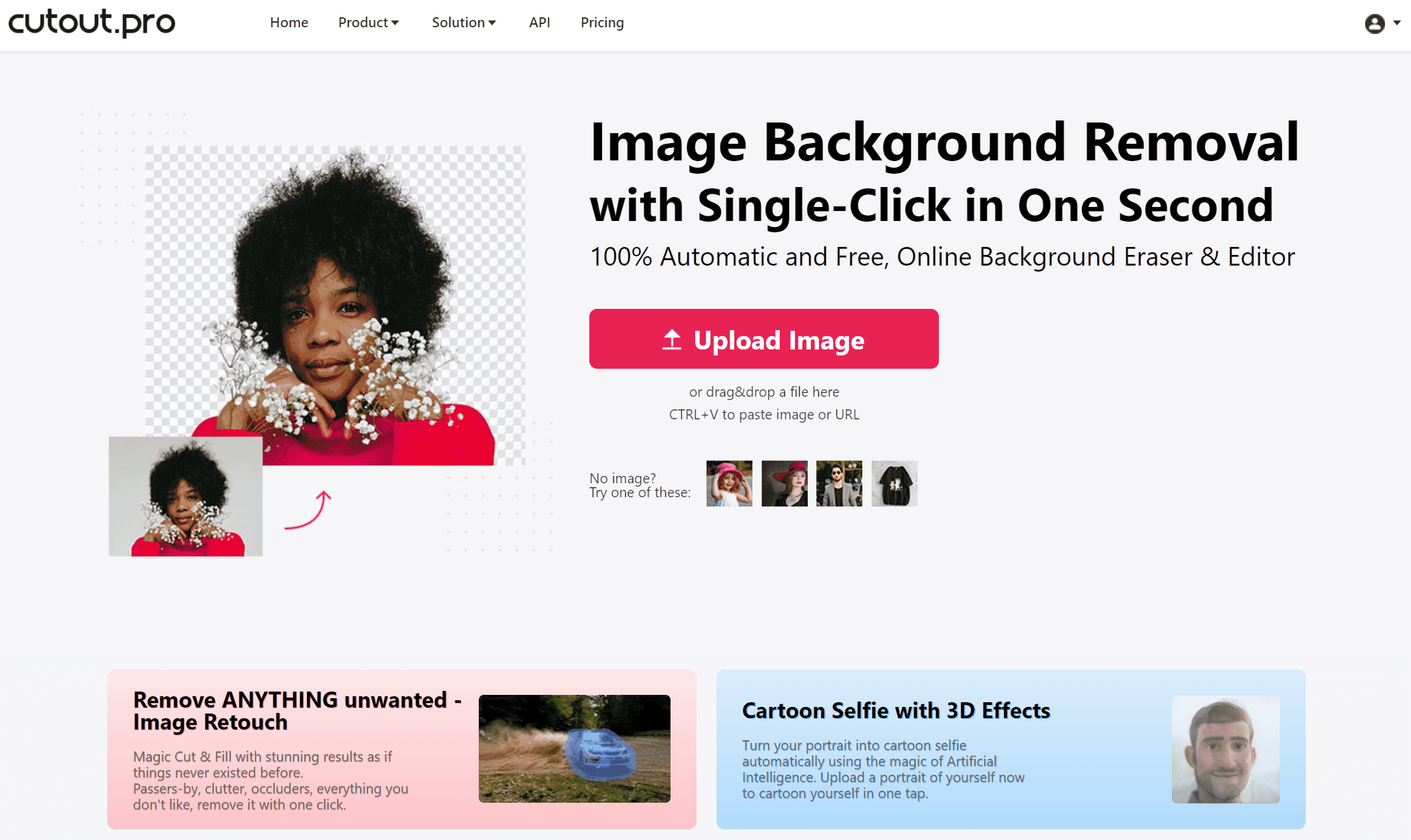Viewport: 1411px width, 840px height.
Task: Try the girl in pink hat sample
Action: pos(729,483)
